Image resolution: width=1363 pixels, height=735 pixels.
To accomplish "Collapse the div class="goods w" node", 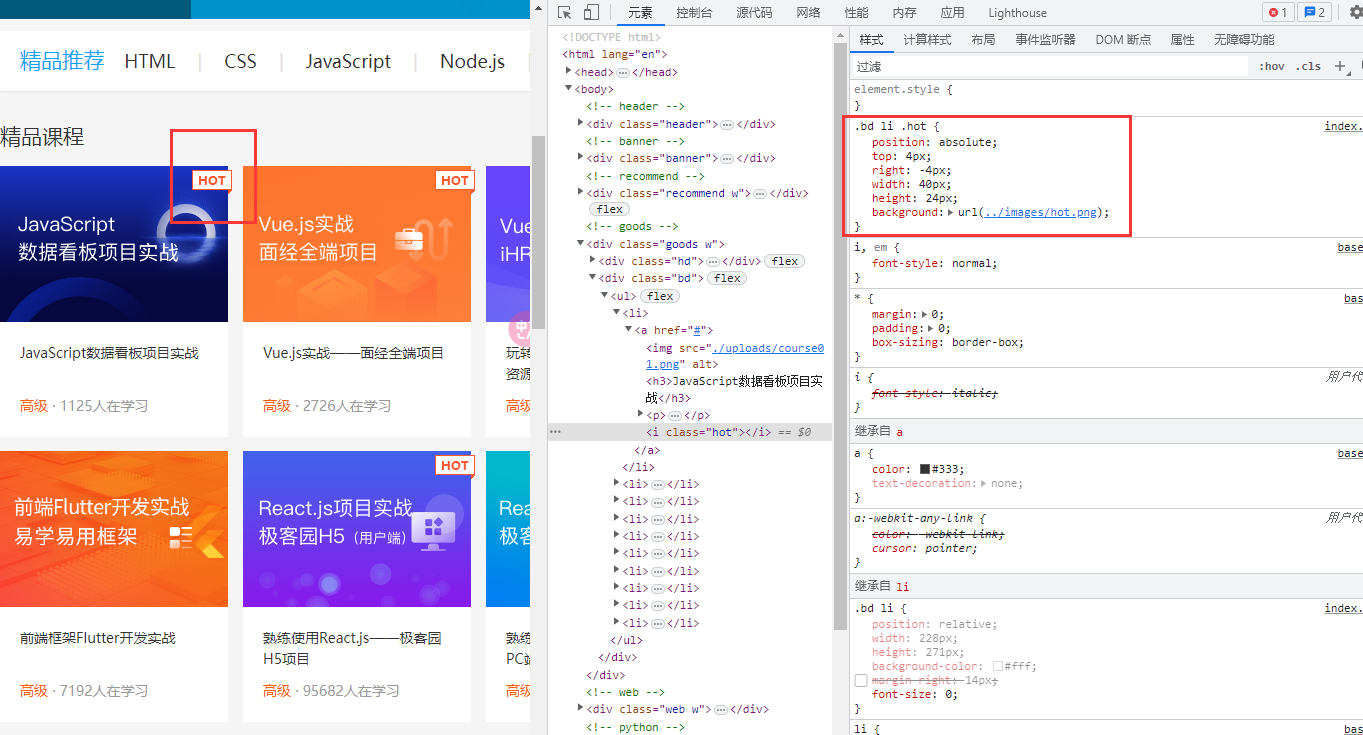I will coord(581,244).
